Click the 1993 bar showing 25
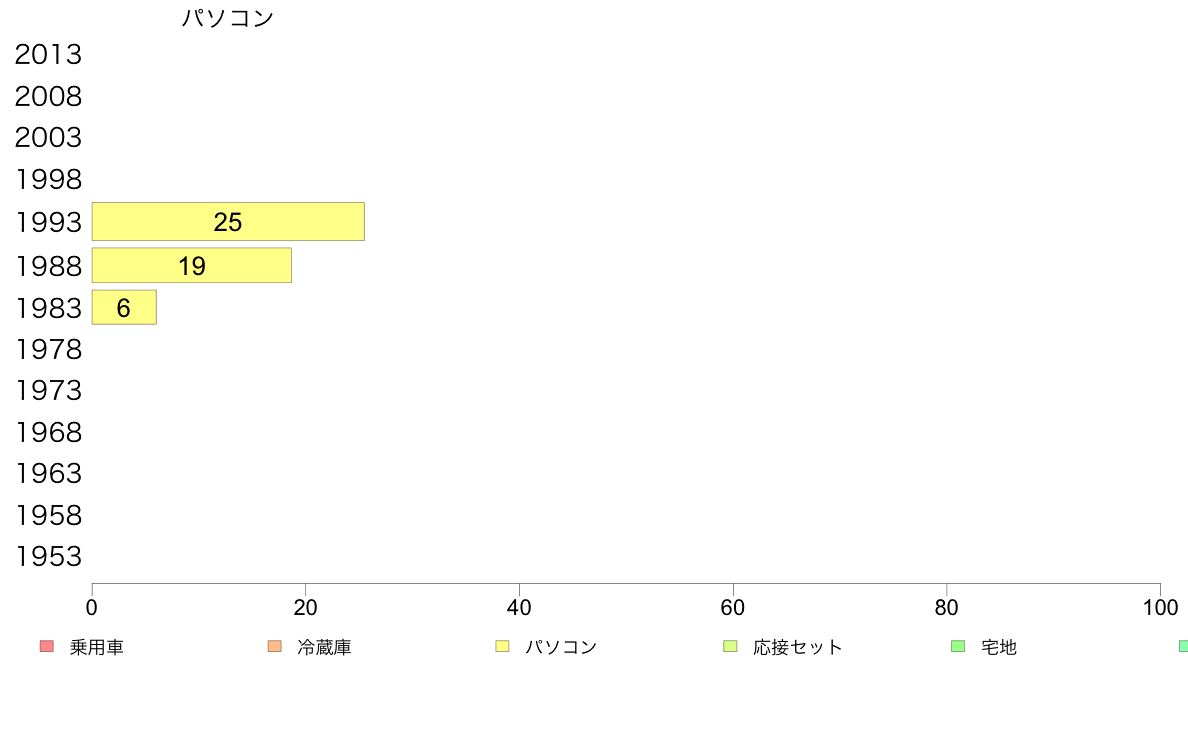 click(x=228, y=222)
